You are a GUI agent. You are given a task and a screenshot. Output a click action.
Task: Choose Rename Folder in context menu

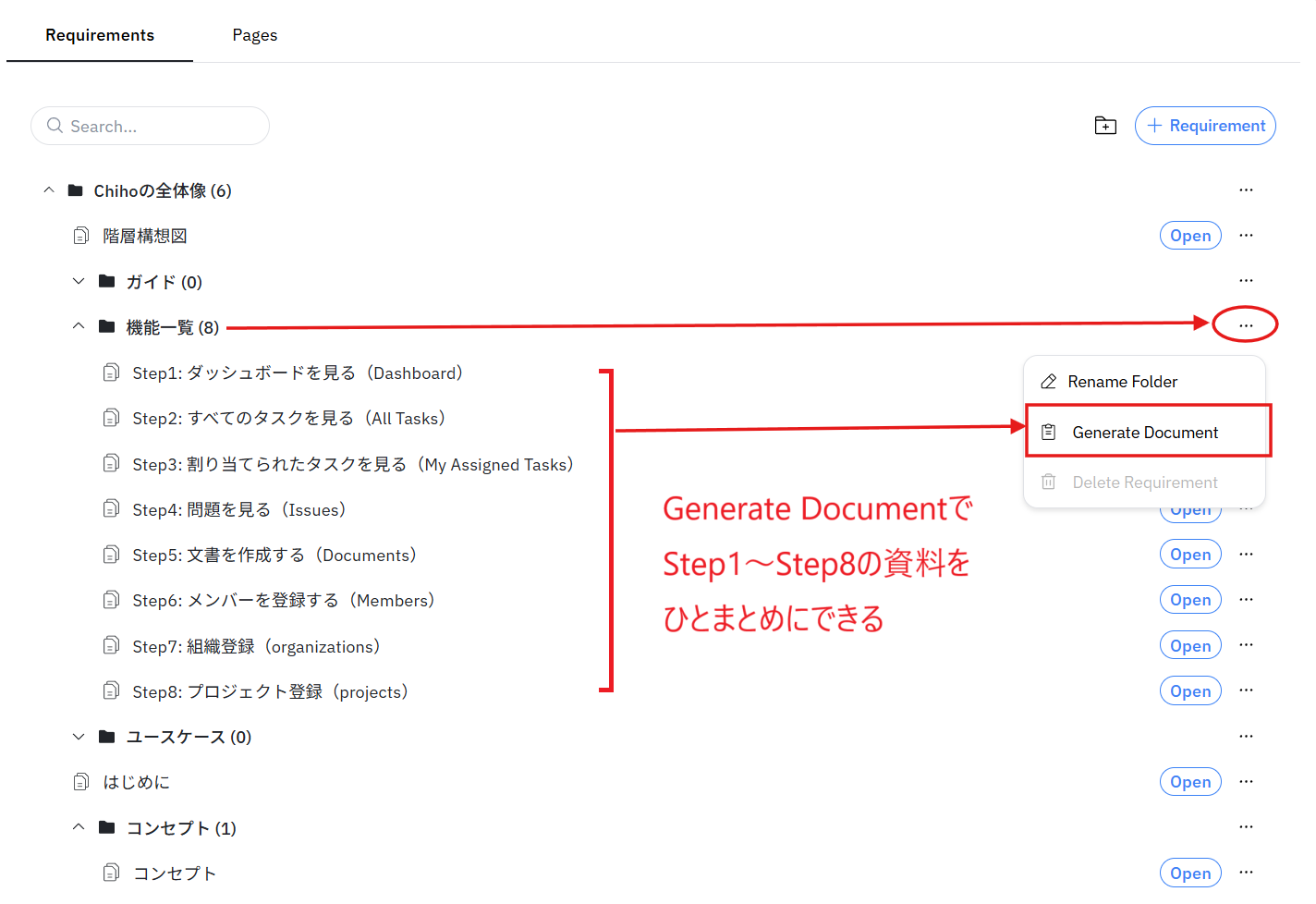tap(1122, 382)
